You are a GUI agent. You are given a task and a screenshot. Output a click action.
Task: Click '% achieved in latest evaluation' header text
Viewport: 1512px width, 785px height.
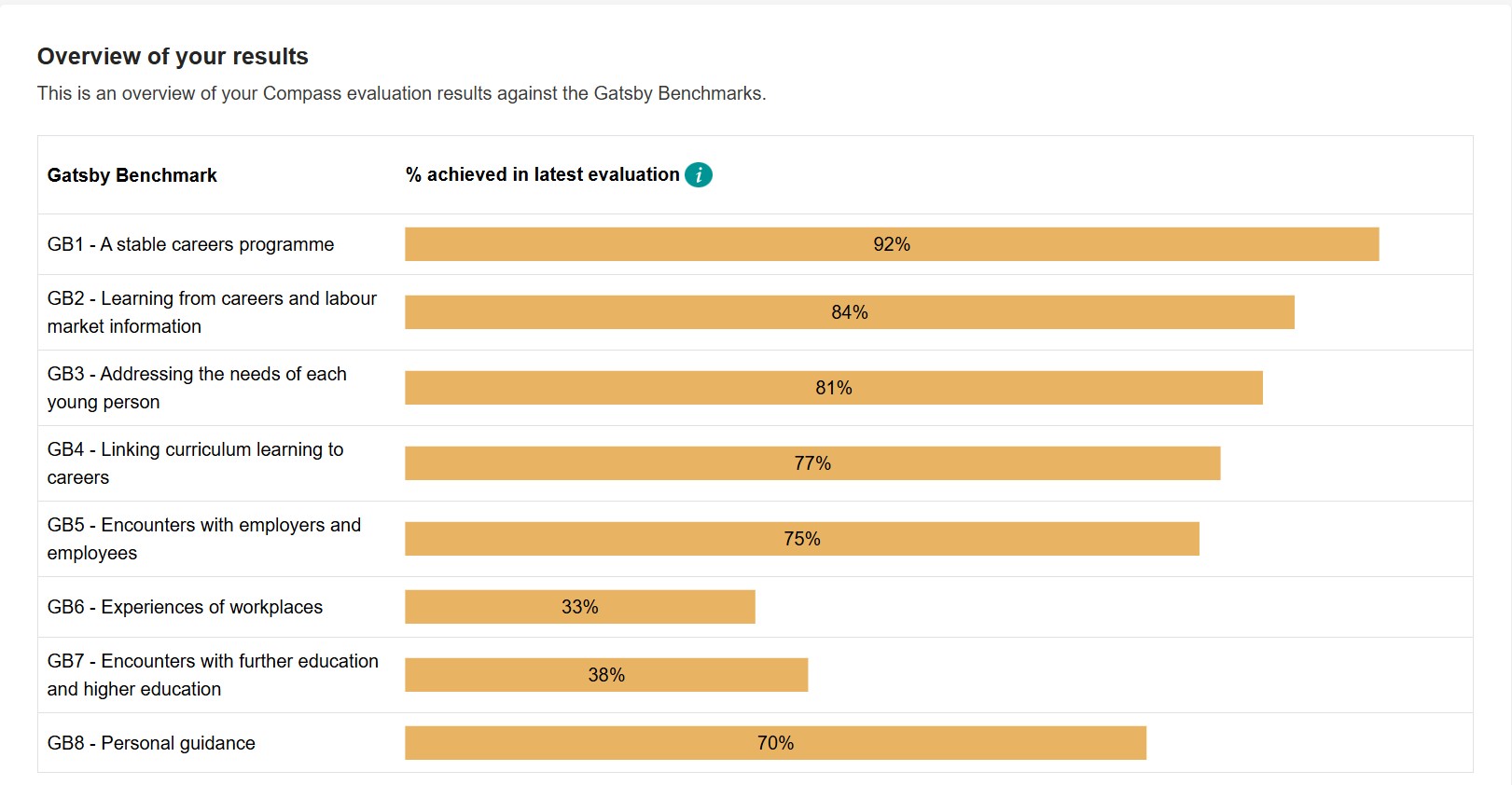[x=542, y=174]
